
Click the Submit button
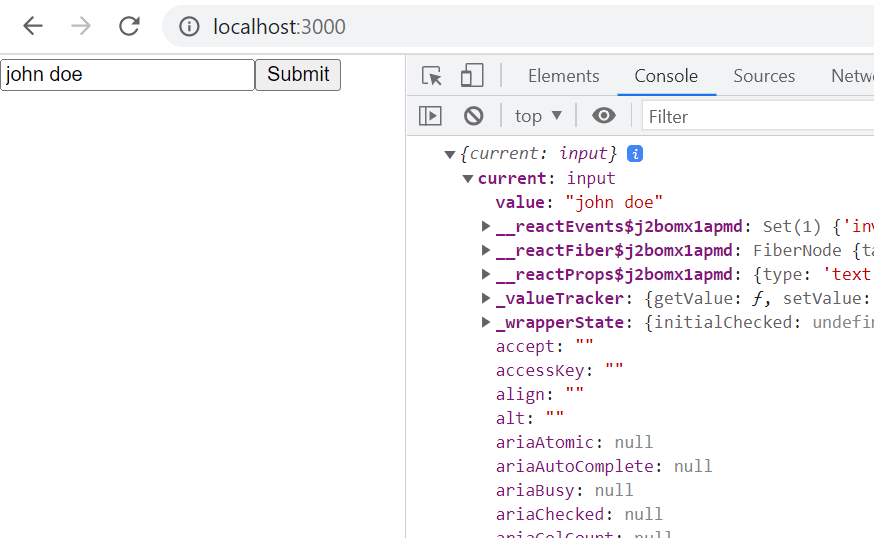(x=298, y=75)
